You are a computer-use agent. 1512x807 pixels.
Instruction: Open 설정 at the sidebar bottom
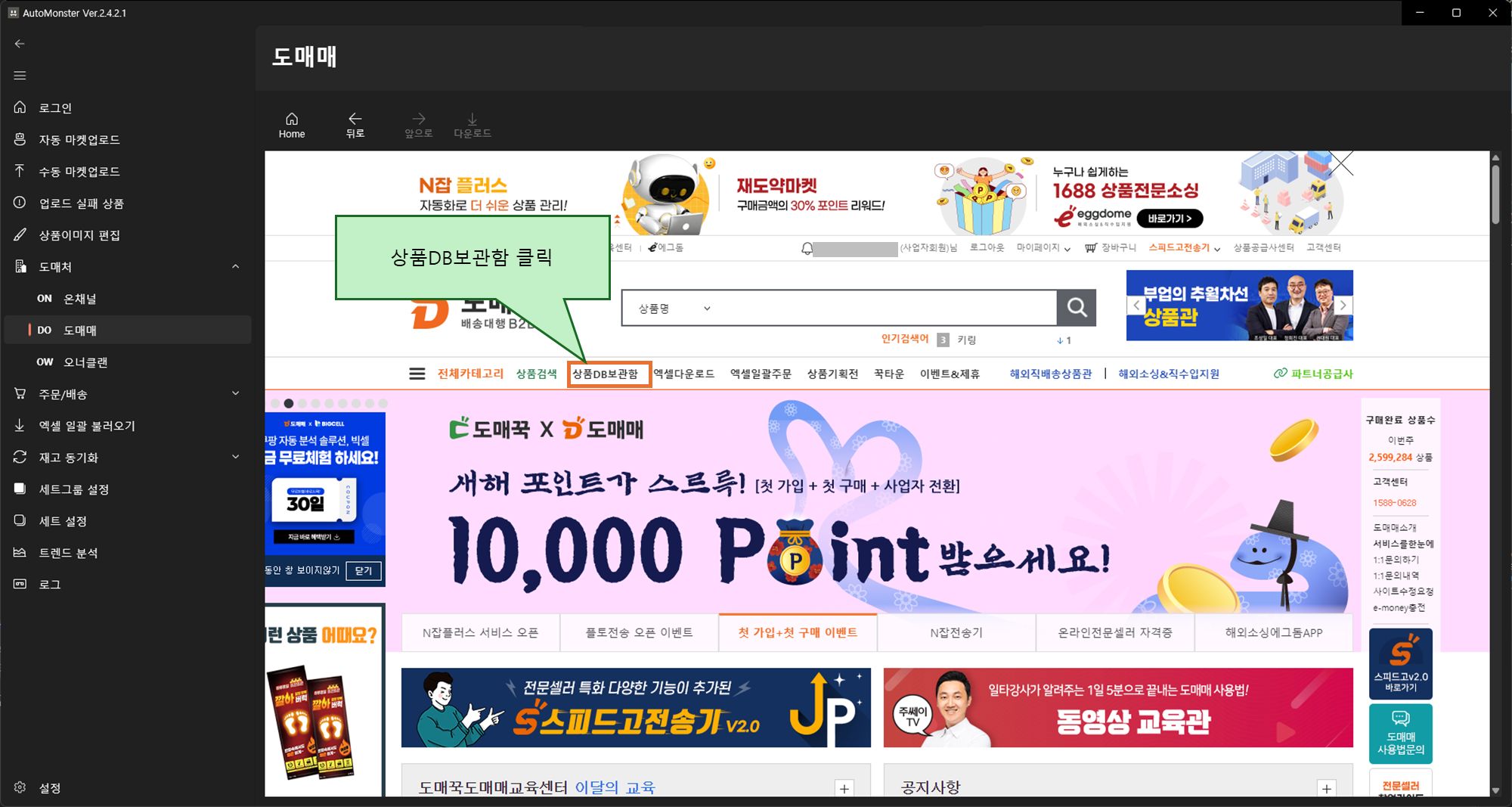[127, 788]
